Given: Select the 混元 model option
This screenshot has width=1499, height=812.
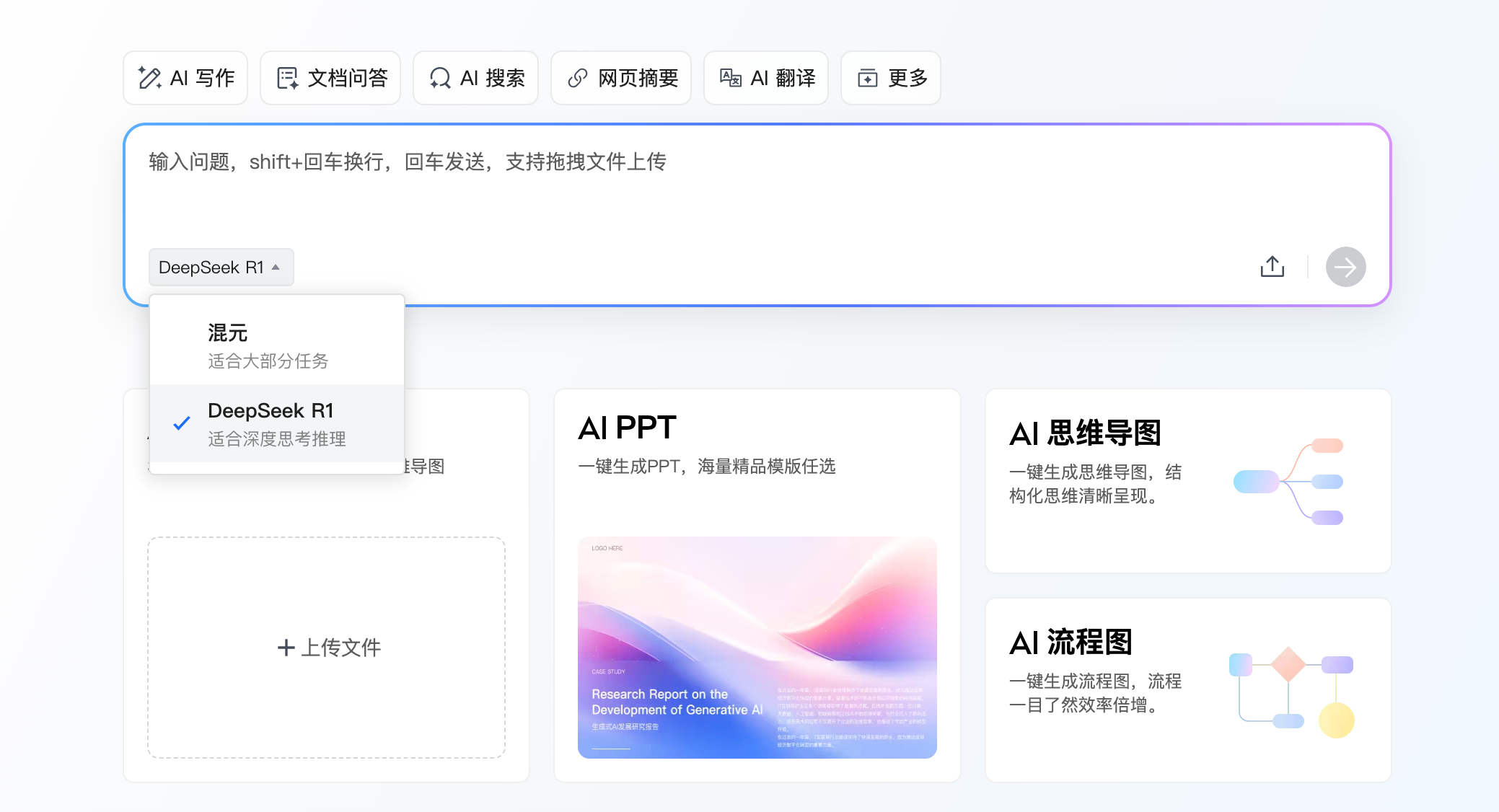Looking at the screenshot, I should pyautogui.click(x=276, y=346).
